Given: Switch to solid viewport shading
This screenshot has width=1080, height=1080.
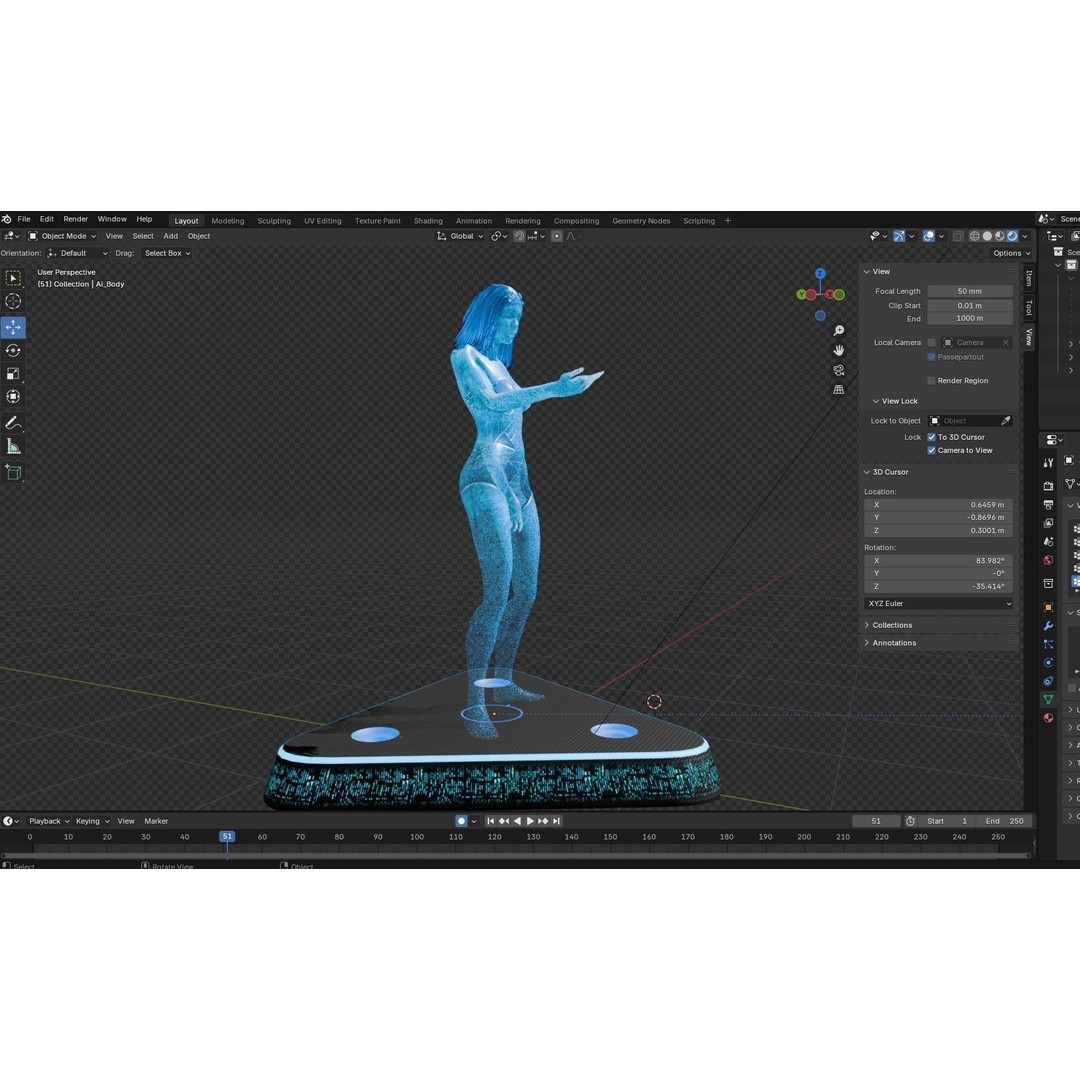Looking at the screenshot, I should coord(987,236).
